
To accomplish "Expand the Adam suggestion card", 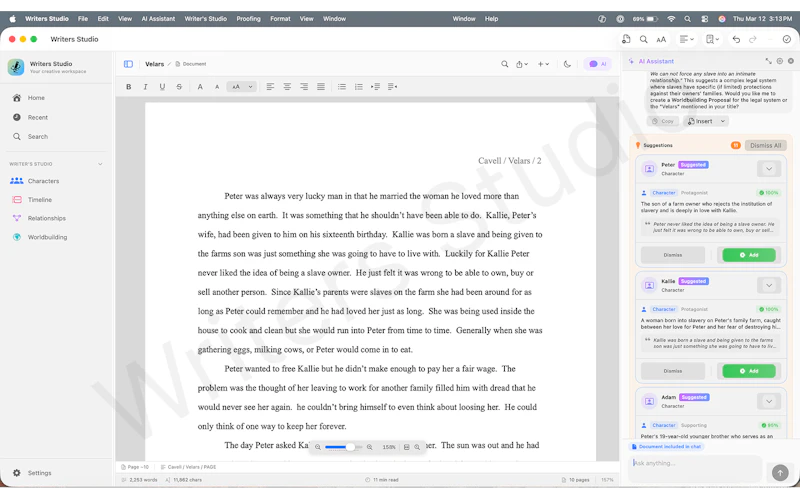I will click(x=769, y=402).
